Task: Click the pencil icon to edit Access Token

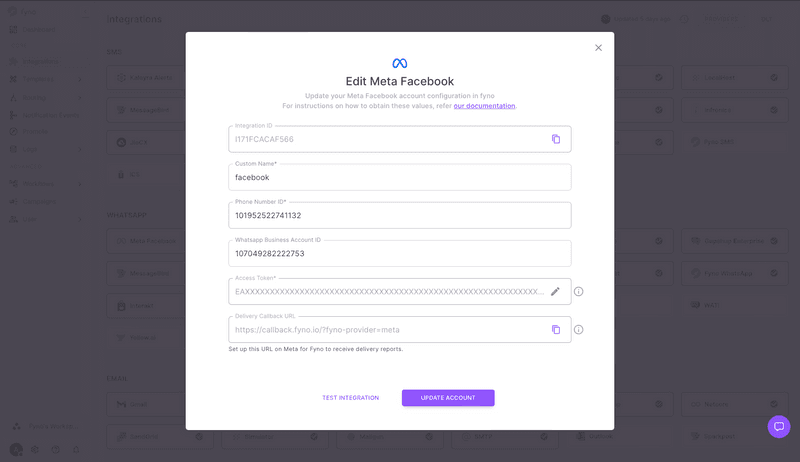Action: [555, 291]
